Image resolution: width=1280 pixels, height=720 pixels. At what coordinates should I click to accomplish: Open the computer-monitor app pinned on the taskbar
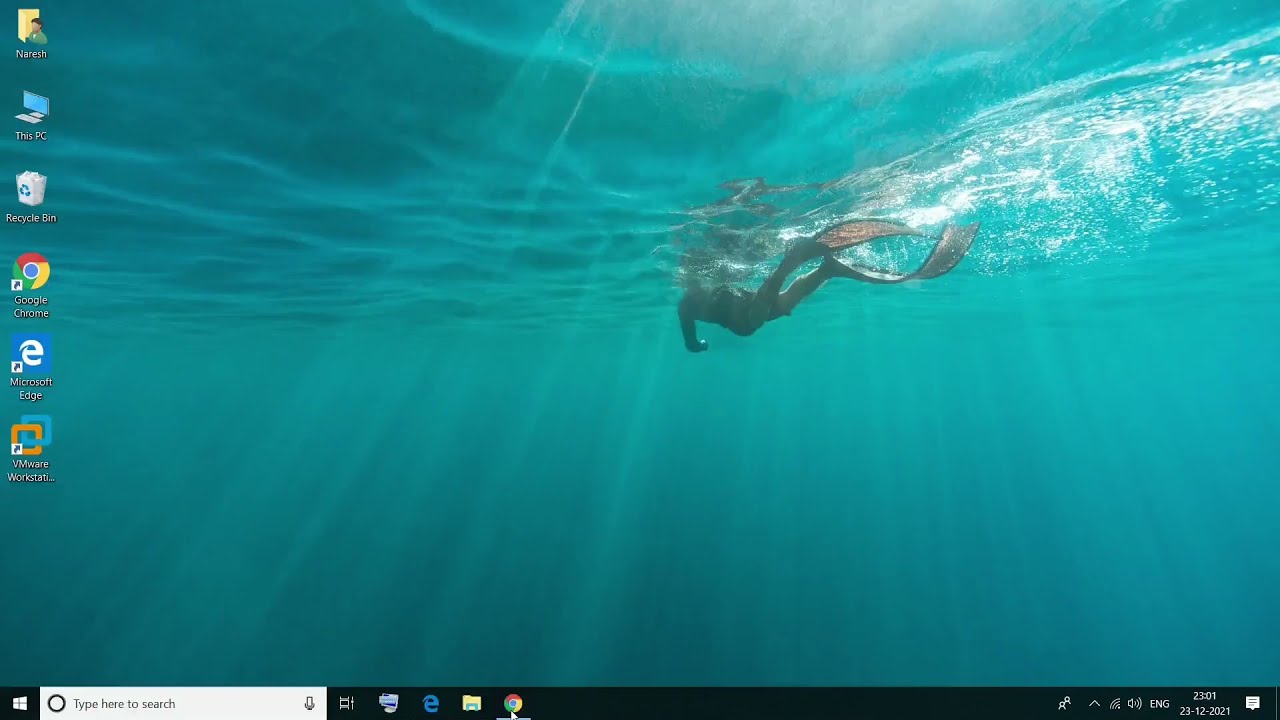[389, 704]
